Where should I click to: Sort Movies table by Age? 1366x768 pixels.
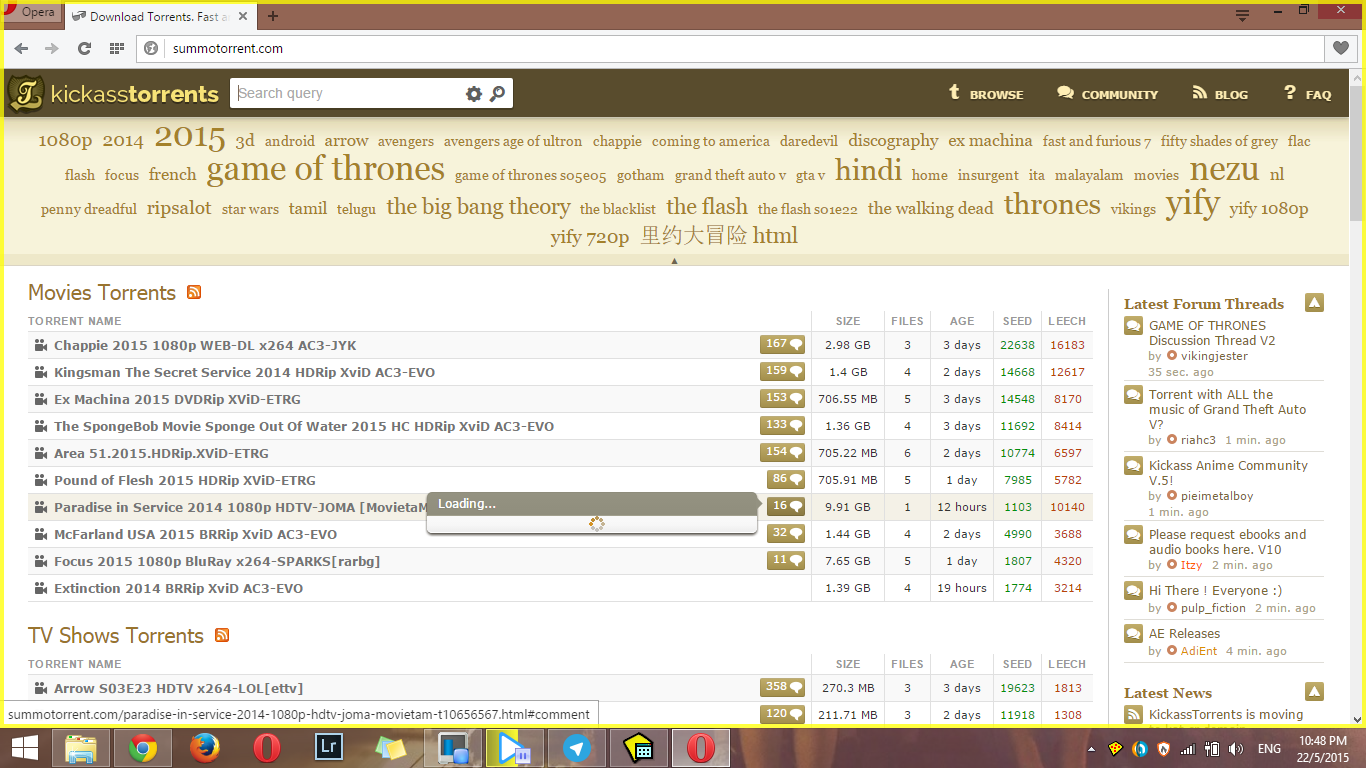pyautogui.click(x=962, y=321)
